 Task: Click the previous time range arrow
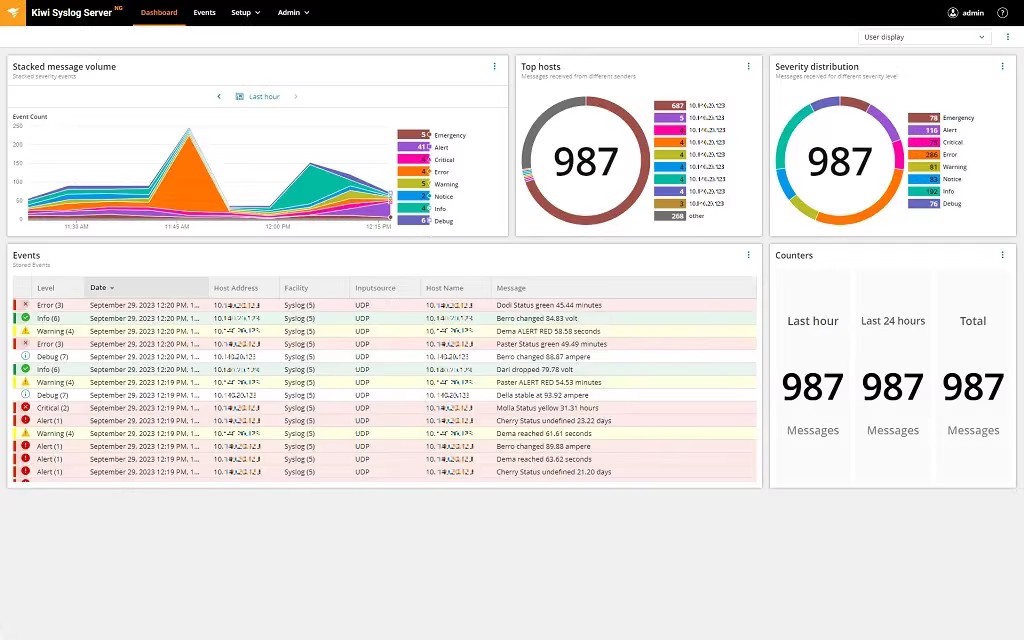pyautogui.click(x=219, y=96)
